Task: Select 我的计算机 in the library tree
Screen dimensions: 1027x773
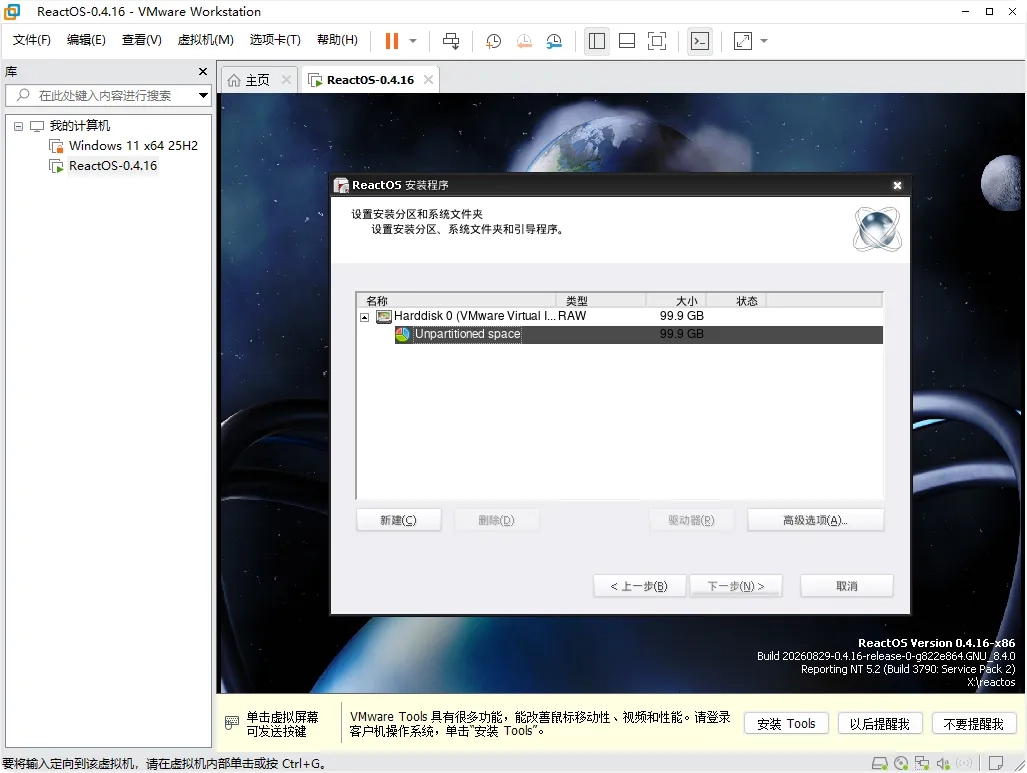Action: click(x=80, y=126)
